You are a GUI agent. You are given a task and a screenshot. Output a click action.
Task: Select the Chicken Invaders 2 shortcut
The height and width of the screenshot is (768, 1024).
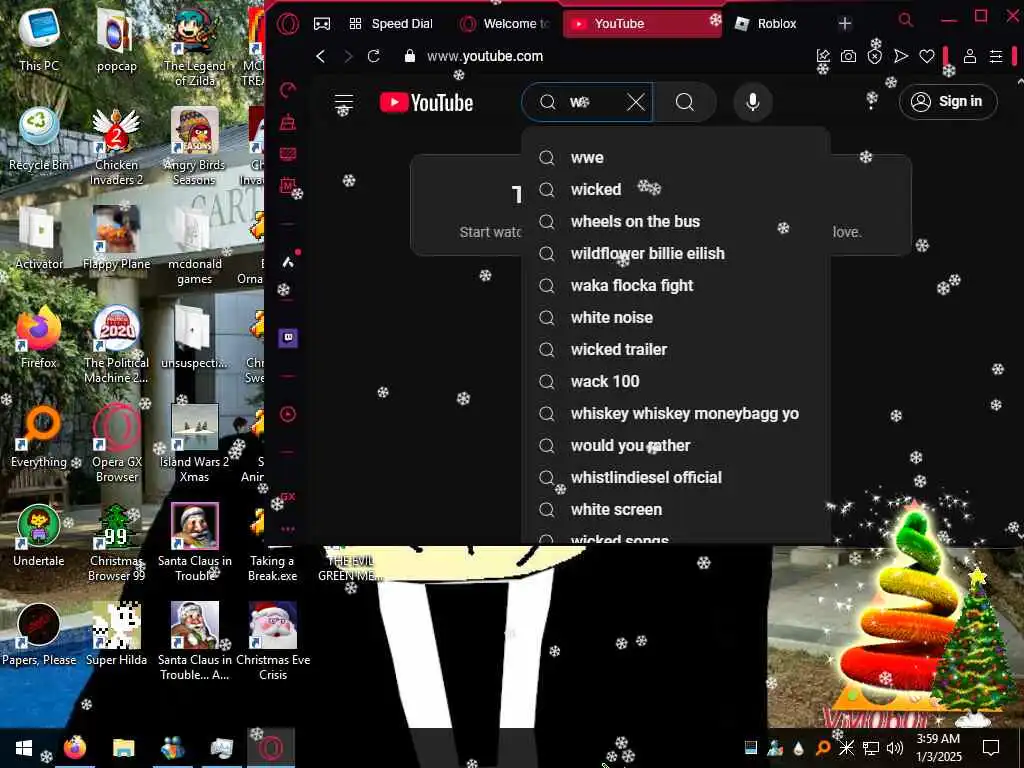116,146
